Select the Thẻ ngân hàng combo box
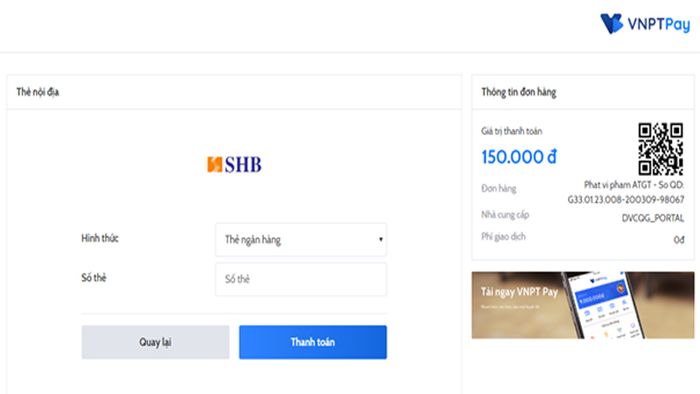Image resolution: width=700 pixels, height=394 pixels. 301,240
